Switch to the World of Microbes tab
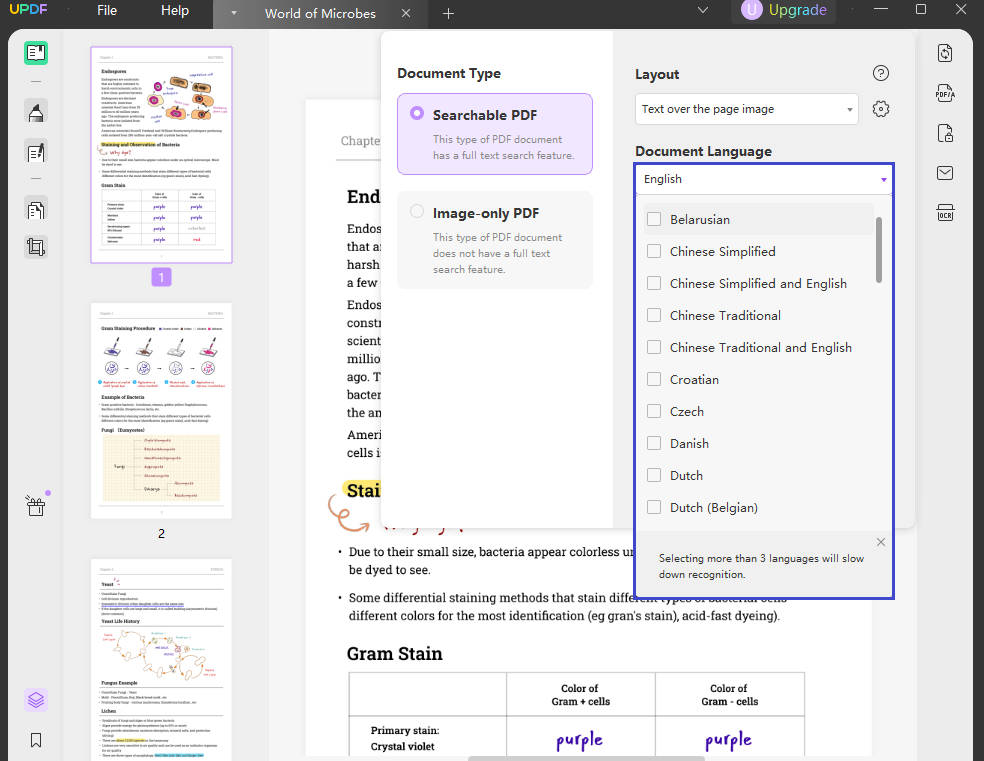 319,14
